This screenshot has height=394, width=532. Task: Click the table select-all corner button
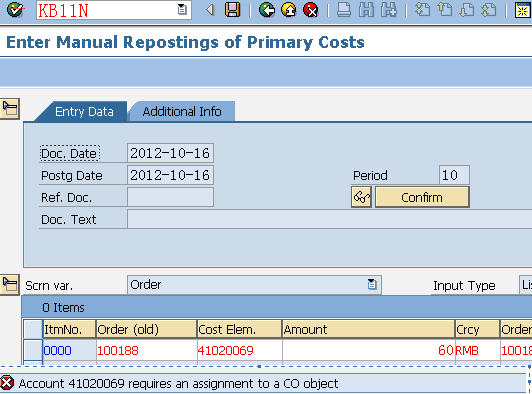point(33,329)
